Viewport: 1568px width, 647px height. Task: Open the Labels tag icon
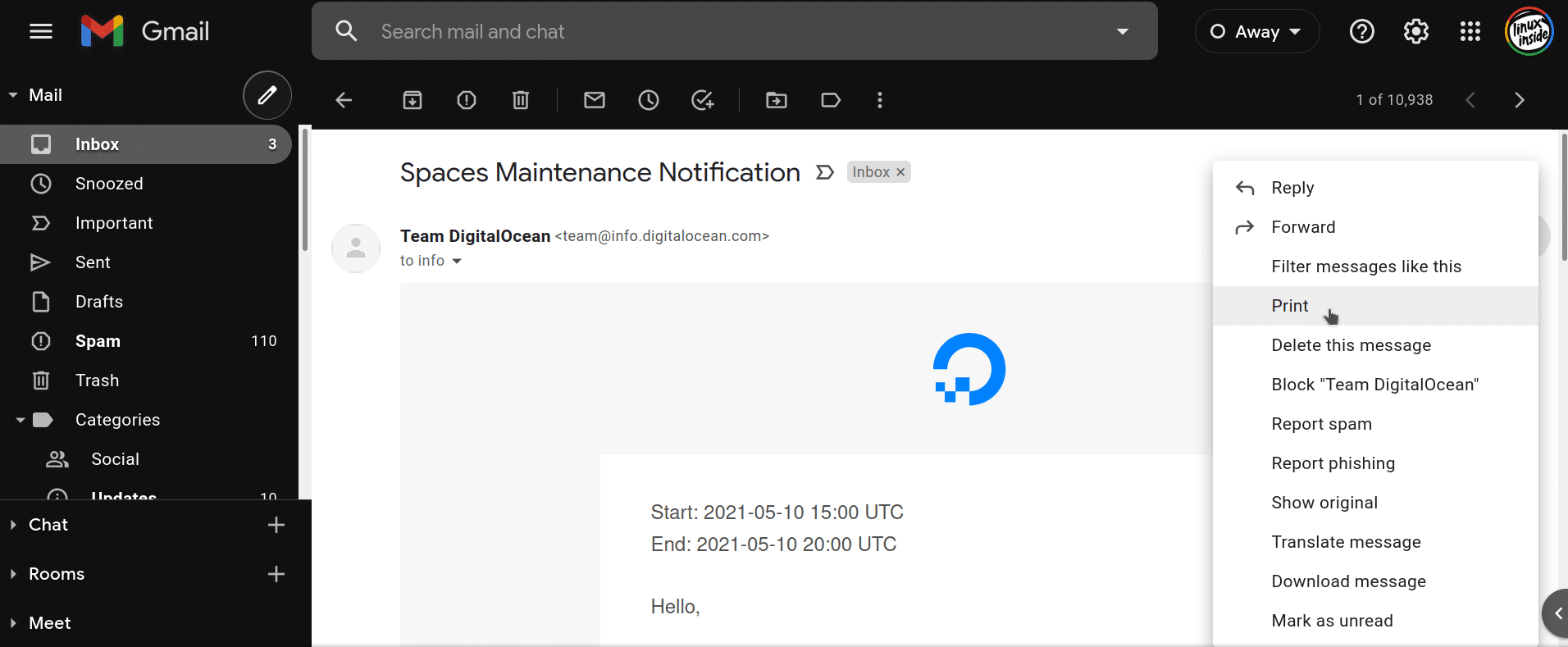click(831, 100)
